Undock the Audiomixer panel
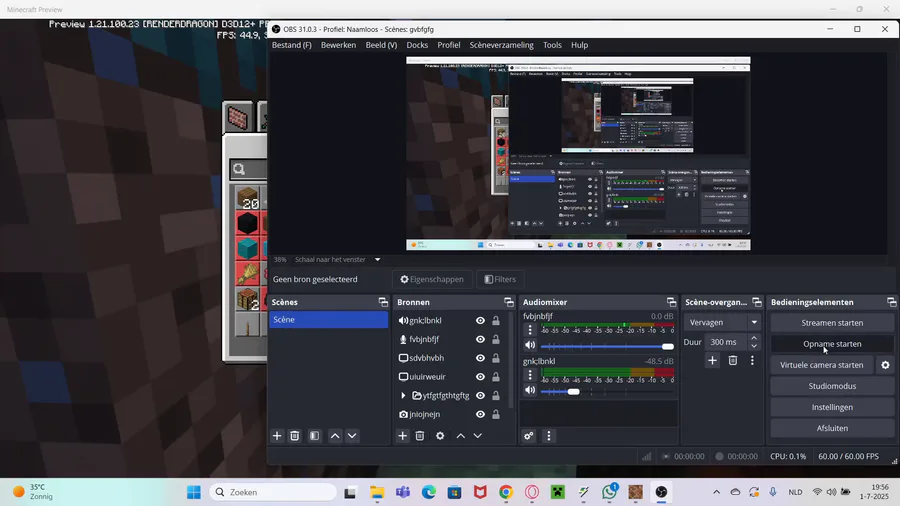 click(671, 302)
